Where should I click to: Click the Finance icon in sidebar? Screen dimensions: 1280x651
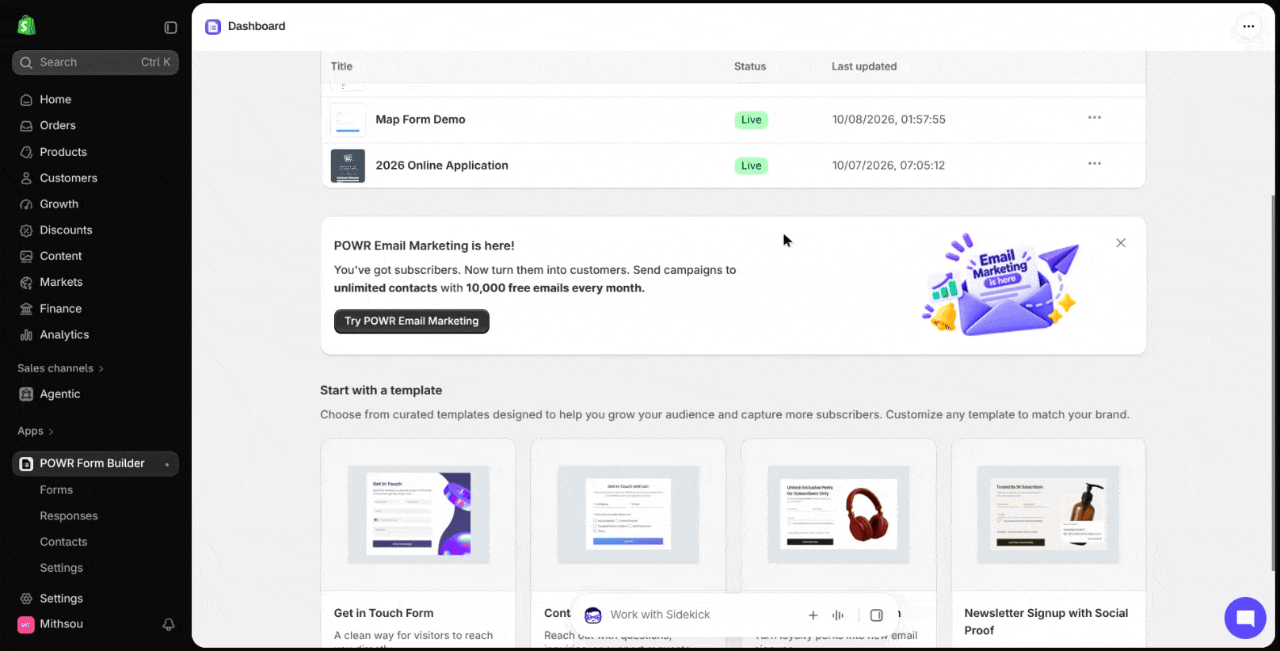[x=26, y=309]
